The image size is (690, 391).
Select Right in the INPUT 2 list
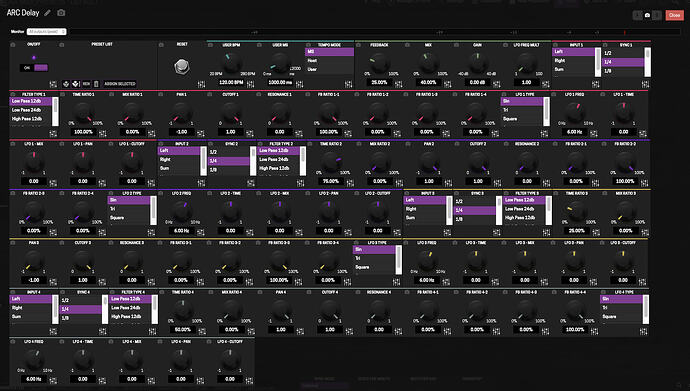click(179, 159)
